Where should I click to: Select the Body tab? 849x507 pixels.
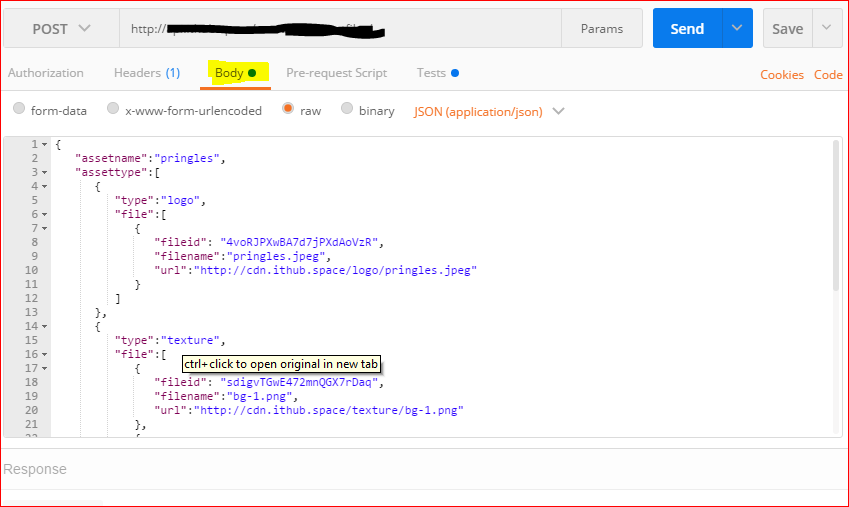[236, 73]
